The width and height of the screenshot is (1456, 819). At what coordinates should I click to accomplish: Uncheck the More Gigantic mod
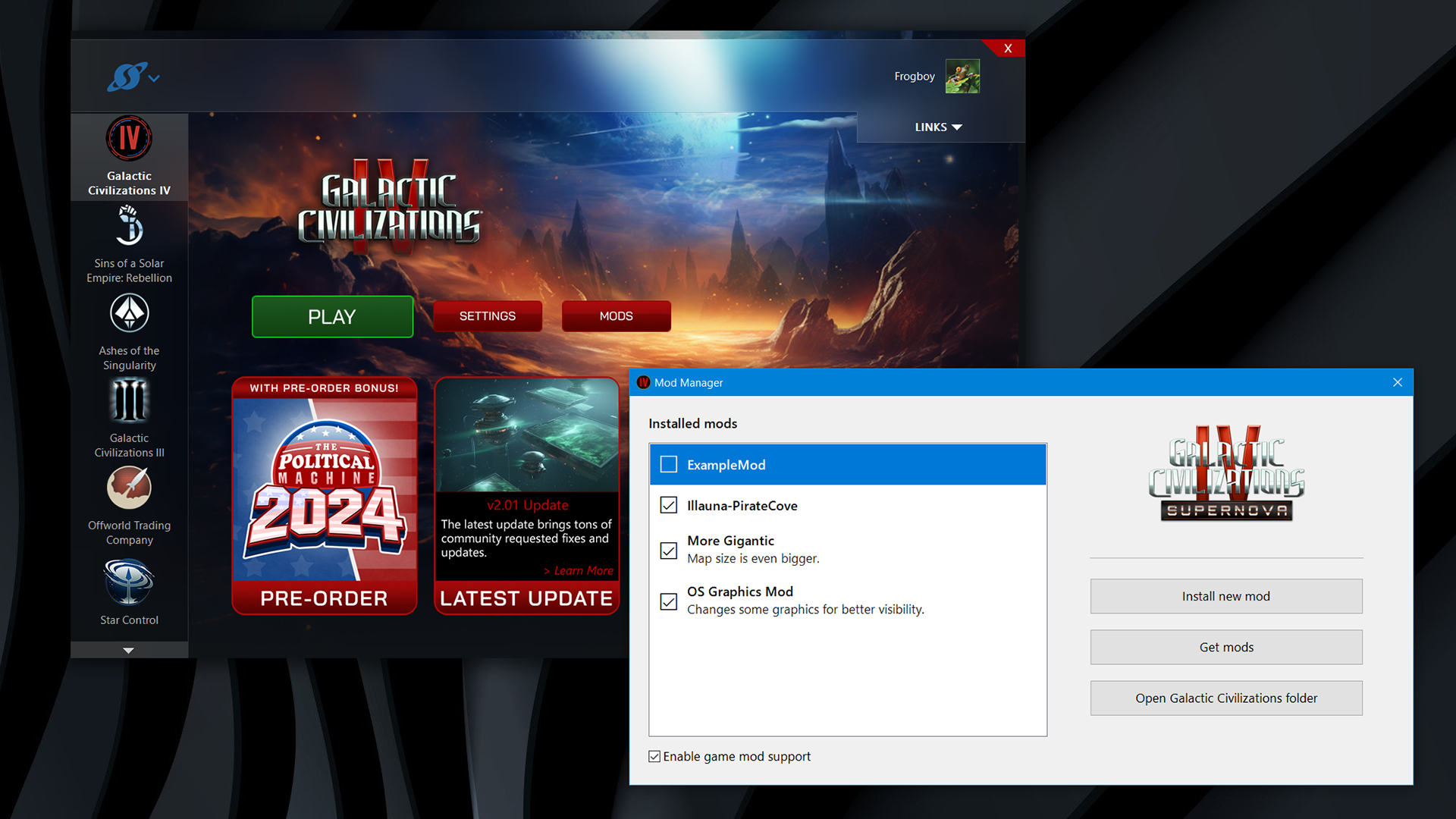tap(668, 551)
